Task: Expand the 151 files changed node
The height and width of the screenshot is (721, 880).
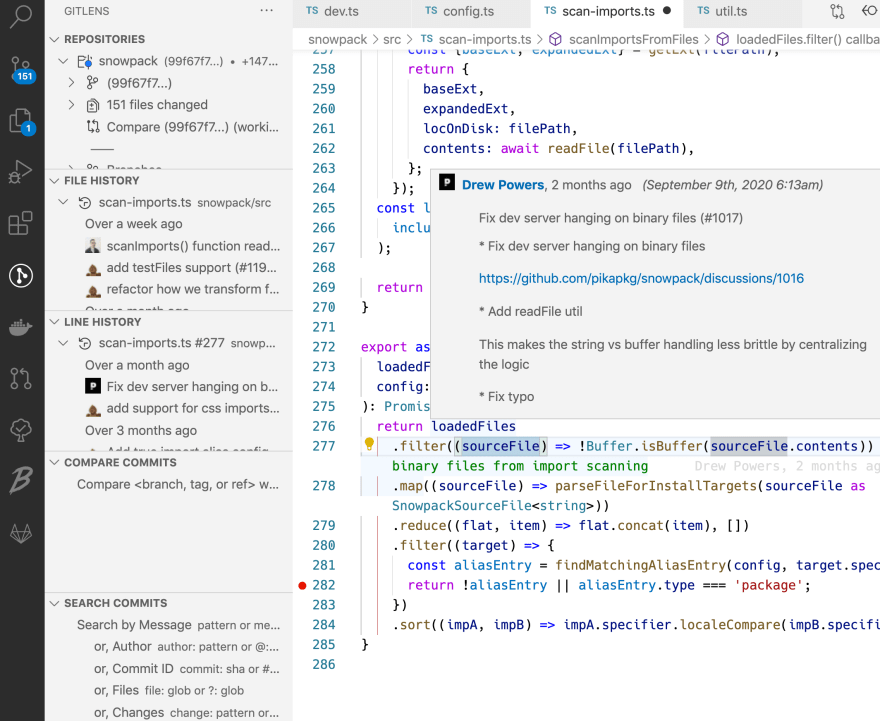Action: pyautogui.click(x=71, y=105)
